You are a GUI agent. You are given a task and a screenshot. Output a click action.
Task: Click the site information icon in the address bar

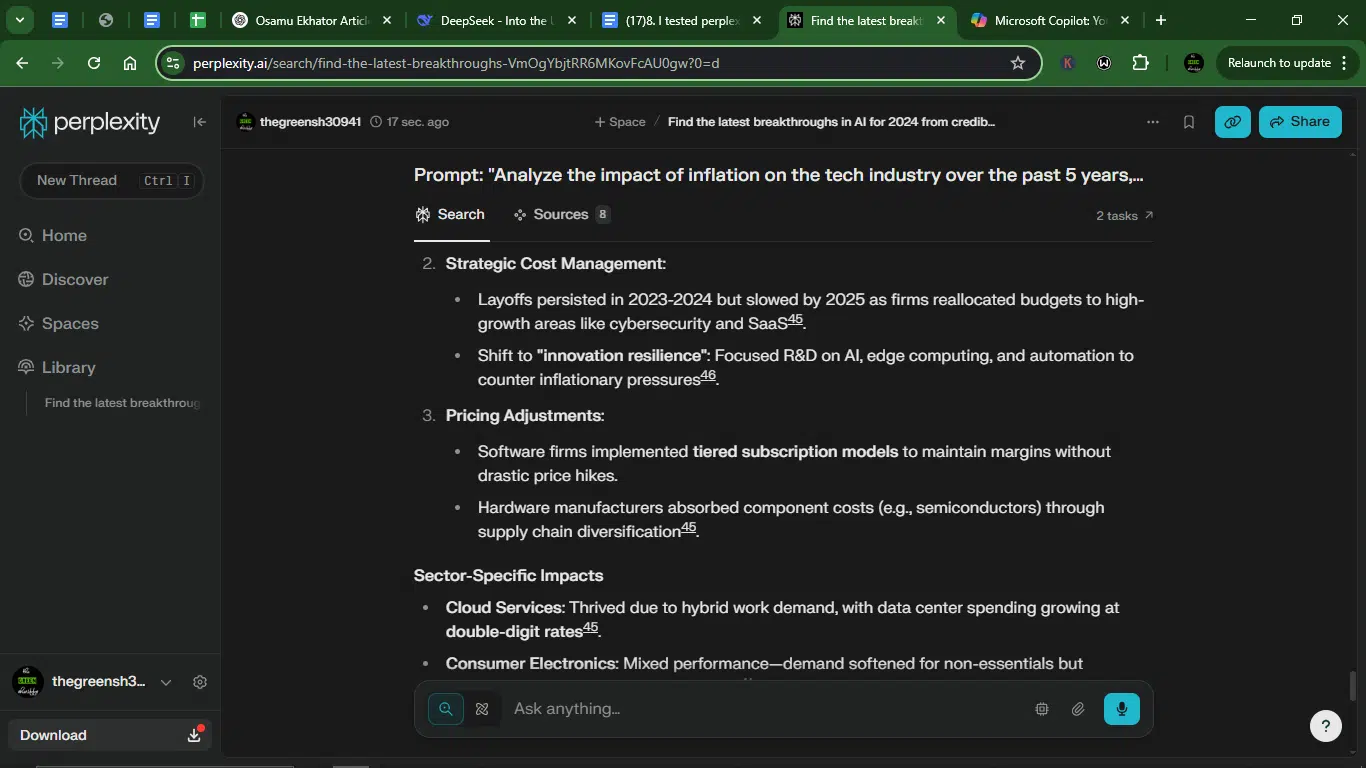point(173,63)
